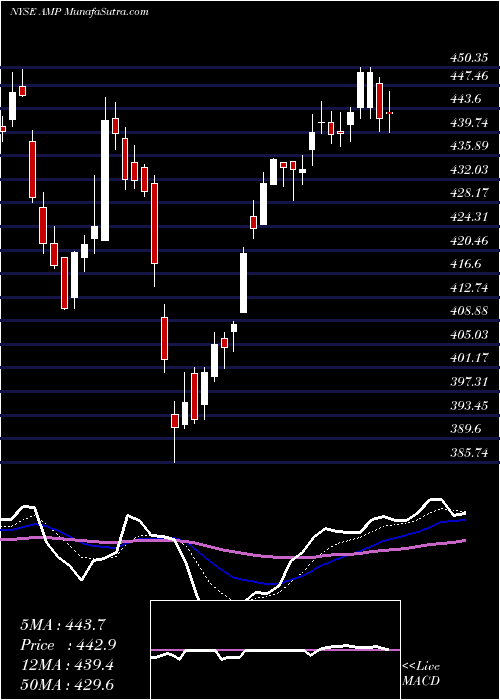This screenshot has width=500, height=700.
Task: Click the 385.74 price axis label
Action: pos(468,453)
